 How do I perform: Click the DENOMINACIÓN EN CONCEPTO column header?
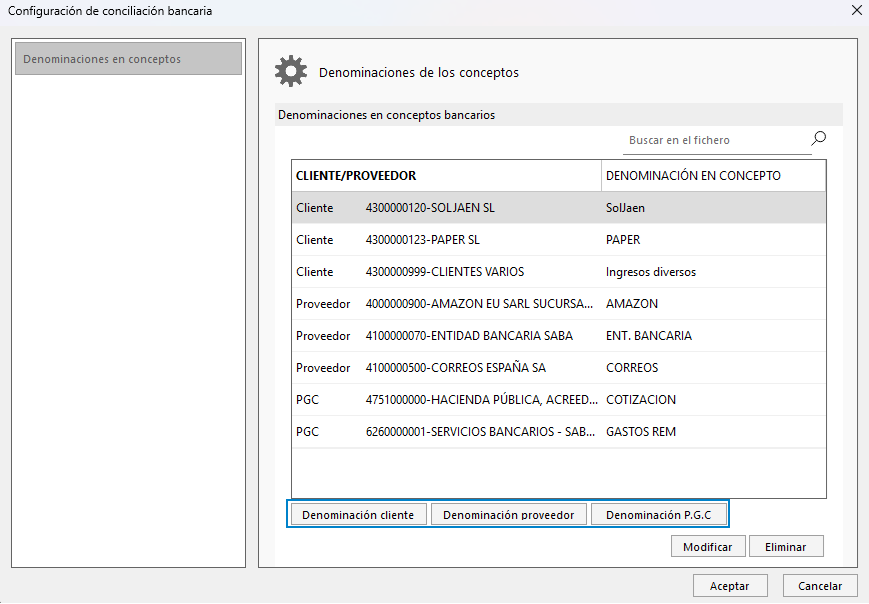713,176
